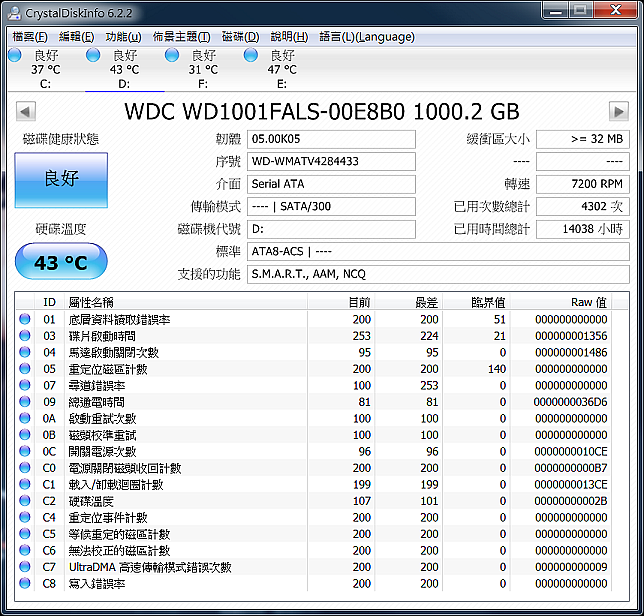Viewport: 644px width, 616px height.
Task: Click status dot of attribute C5
Action: (25, 533)
